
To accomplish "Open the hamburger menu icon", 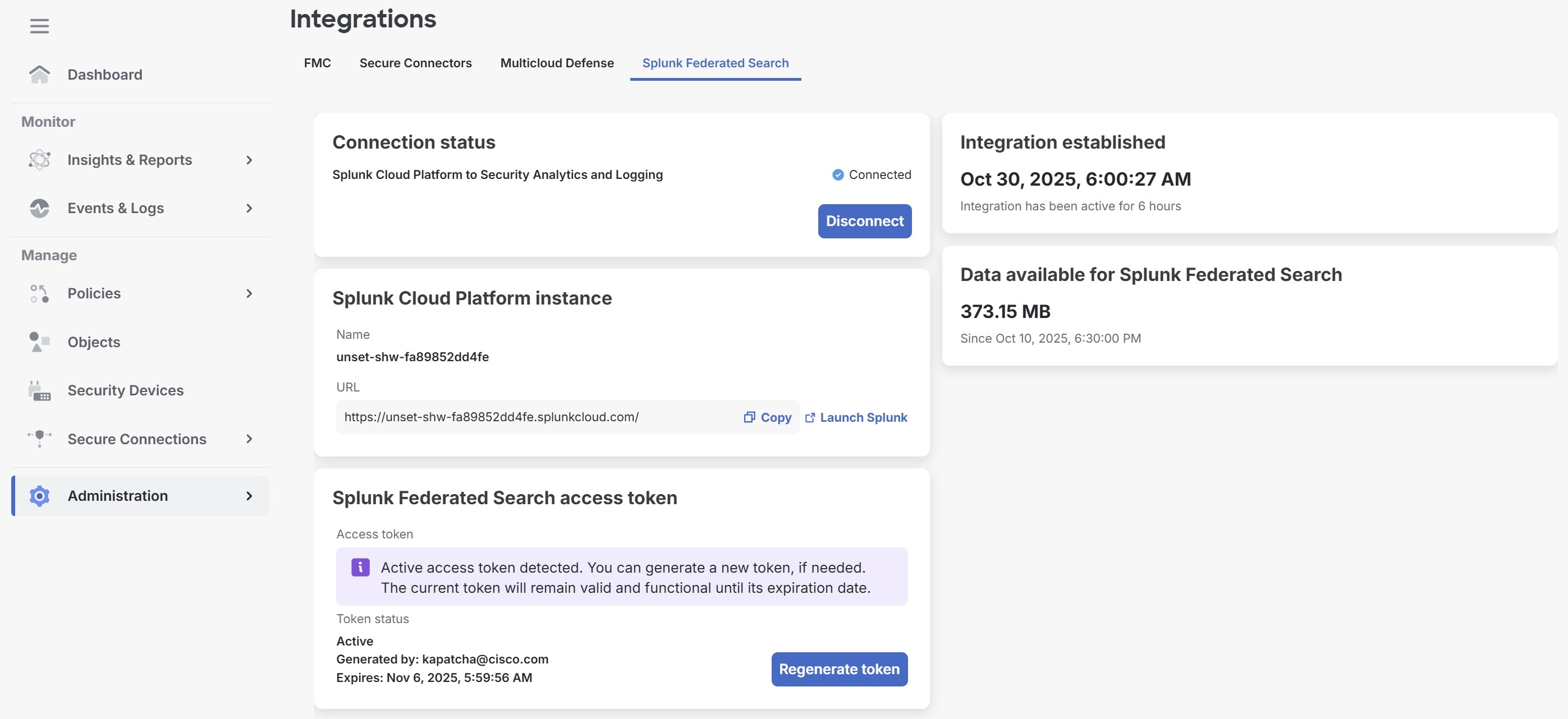I will click(40, 26).
